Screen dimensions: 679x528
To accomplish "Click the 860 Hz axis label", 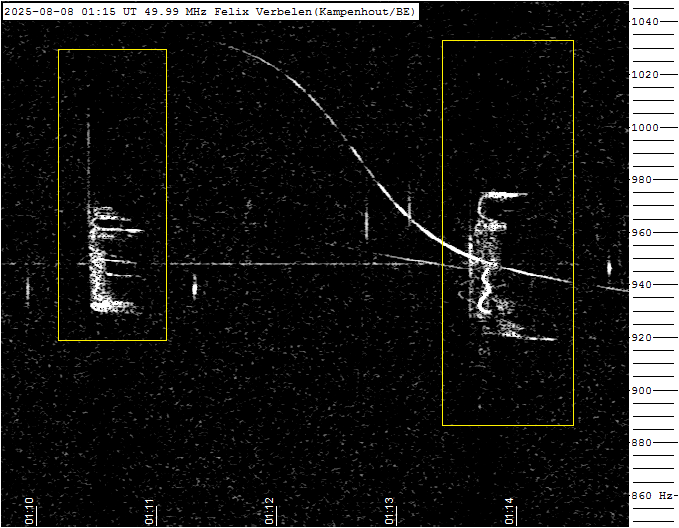I will coord(653,495).
